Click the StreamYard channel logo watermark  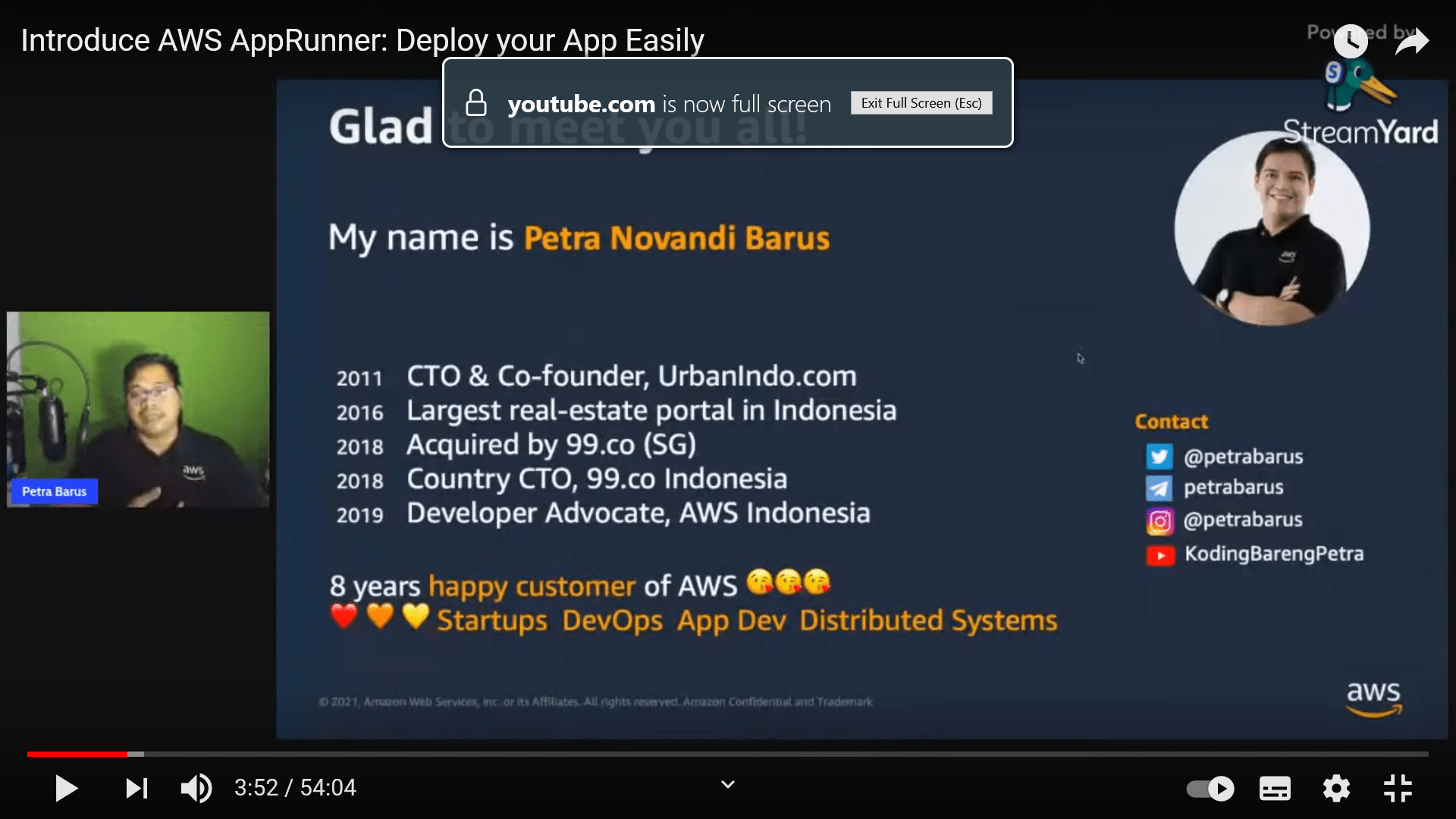(x=1362, y=104)
